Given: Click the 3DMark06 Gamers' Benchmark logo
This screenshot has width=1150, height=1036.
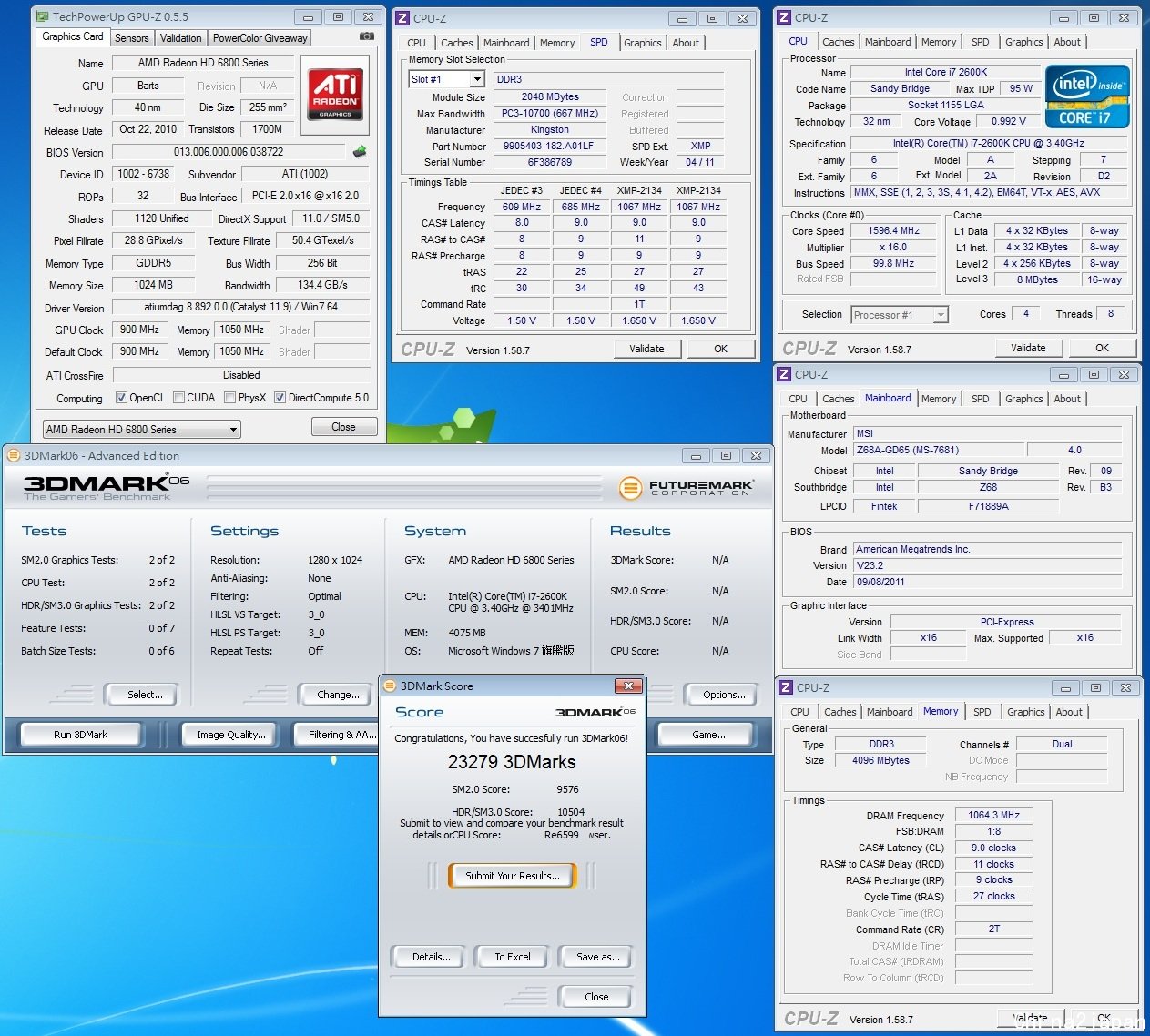Looking at the screenshot, I should (107, 487).
